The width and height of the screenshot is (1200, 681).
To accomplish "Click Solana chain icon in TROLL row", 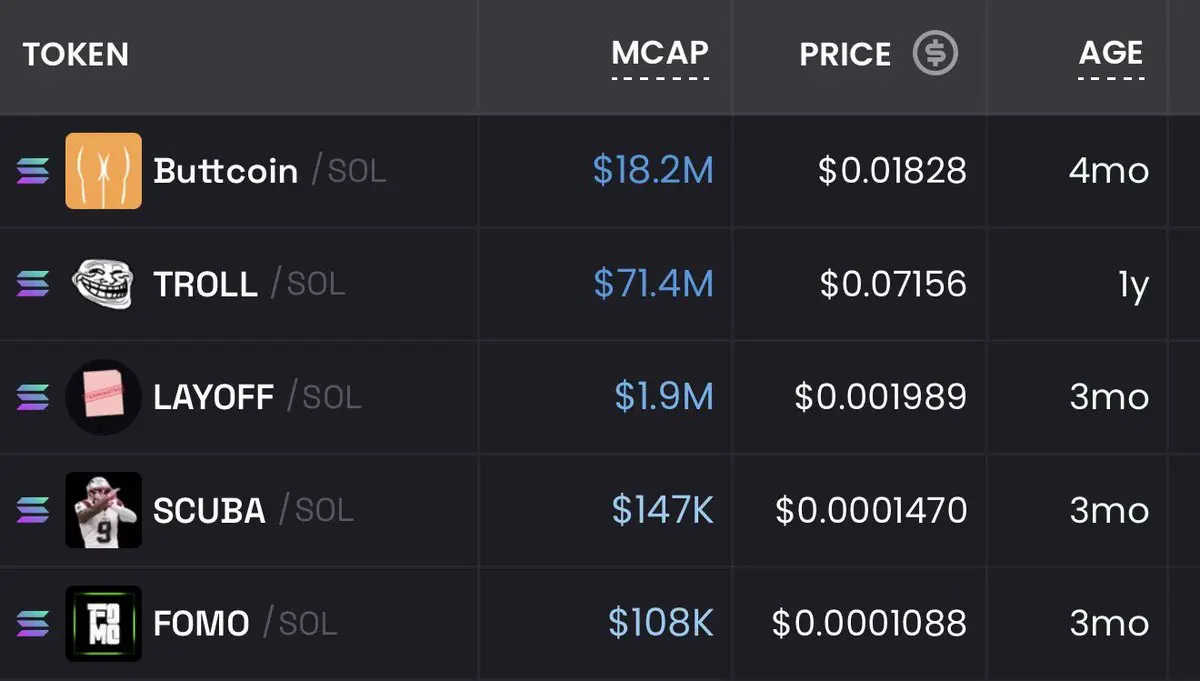I will pyautogui.click(x=33, y=284).
